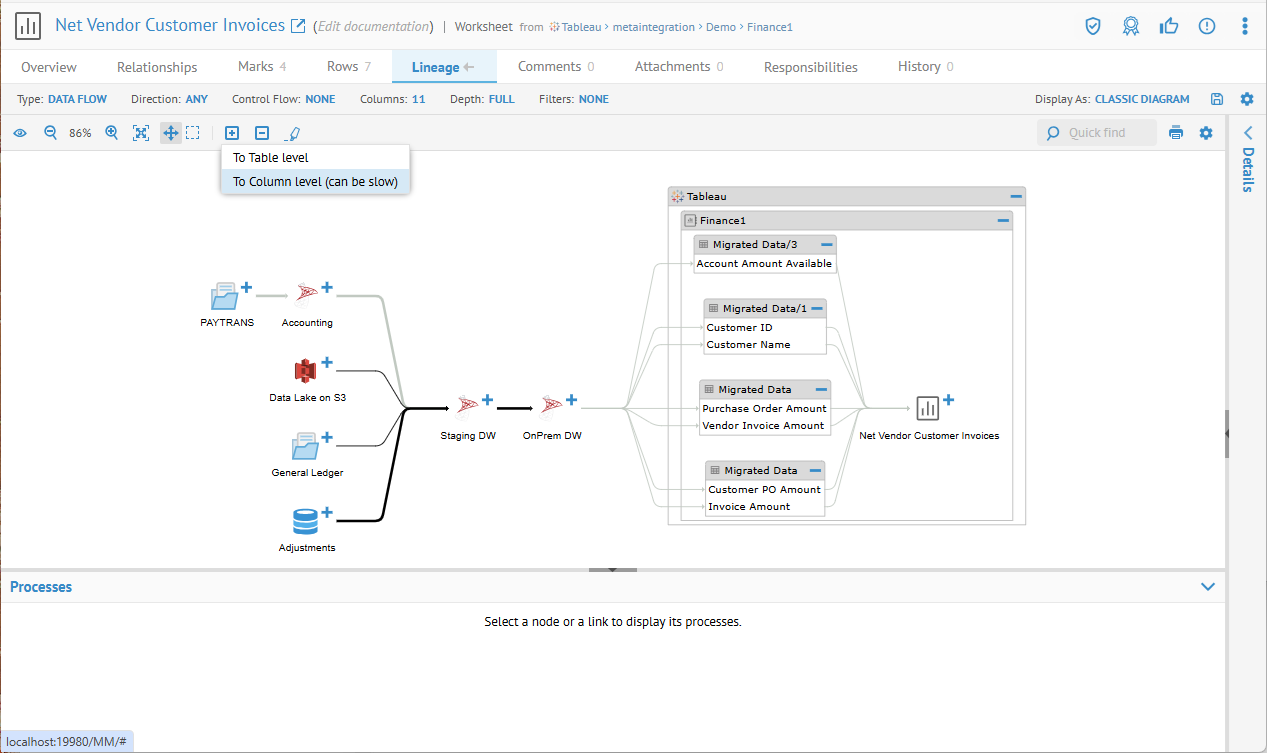Collapse the Processes panel chevron
Screen dimensions: 1267x753
[x=1208, y=587]
